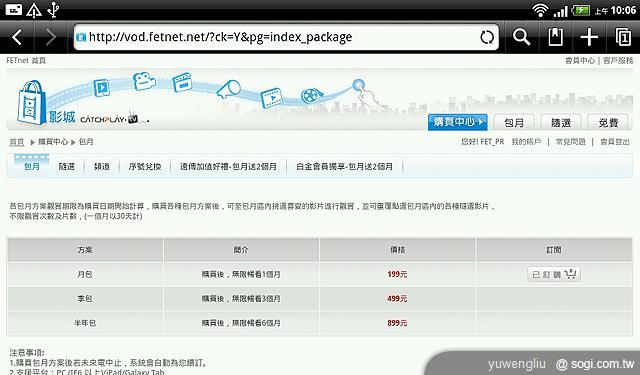
Task: Reload the page with the refresh icon
Action: [487, 37]
